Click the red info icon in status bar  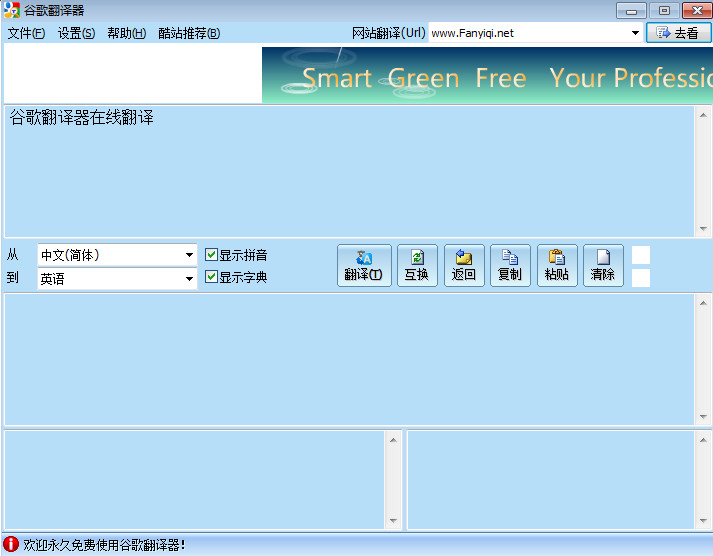[x=11, y=545]
